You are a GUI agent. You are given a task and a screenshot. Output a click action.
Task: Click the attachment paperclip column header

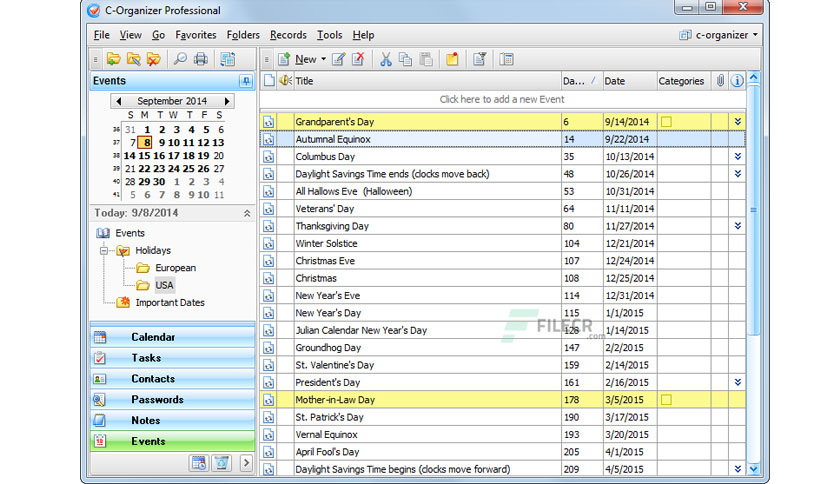pyautogui.click(x=720, y=81)
